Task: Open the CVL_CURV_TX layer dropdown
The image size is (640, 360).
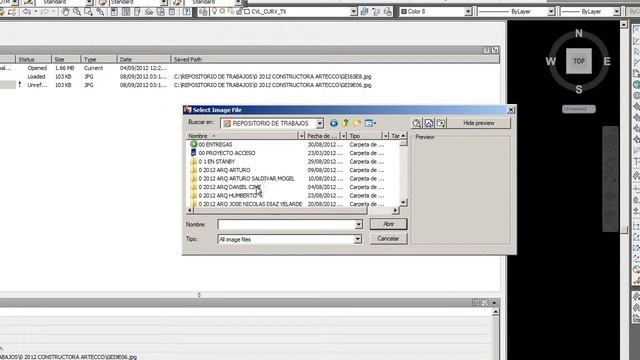Action: (353, 12)
